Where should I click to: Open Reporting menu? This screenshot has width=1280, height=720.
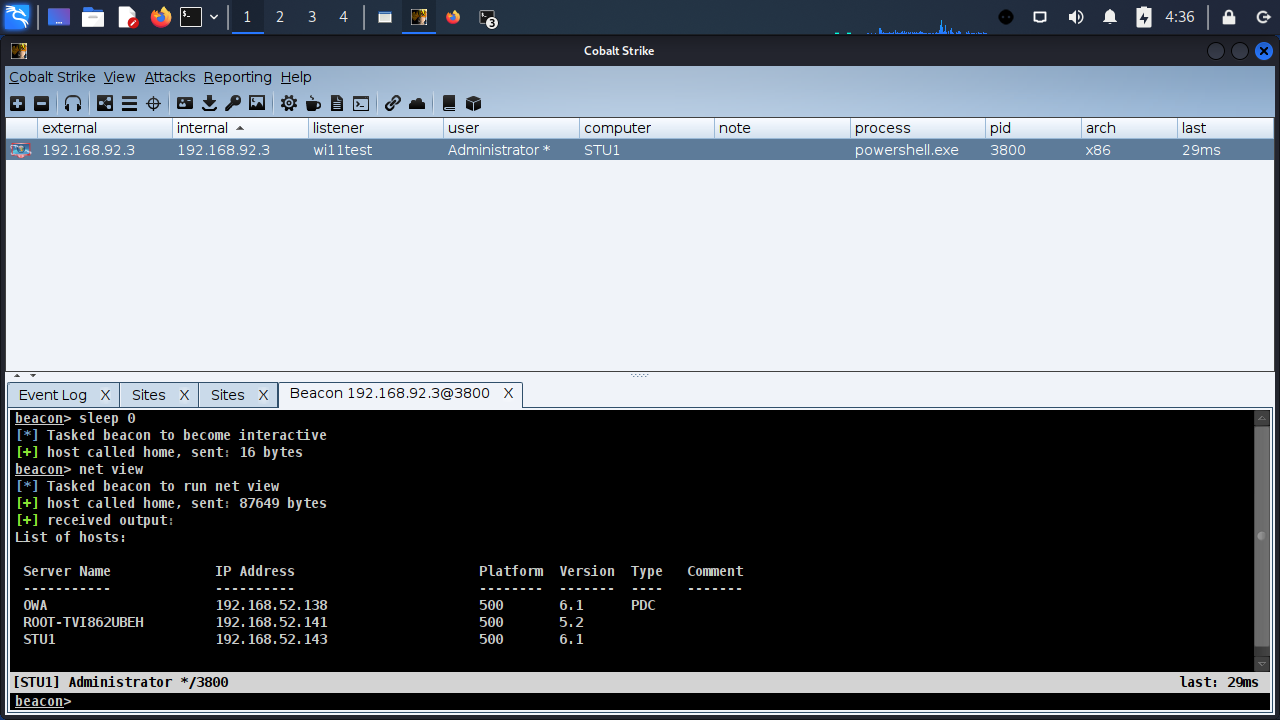238,77
